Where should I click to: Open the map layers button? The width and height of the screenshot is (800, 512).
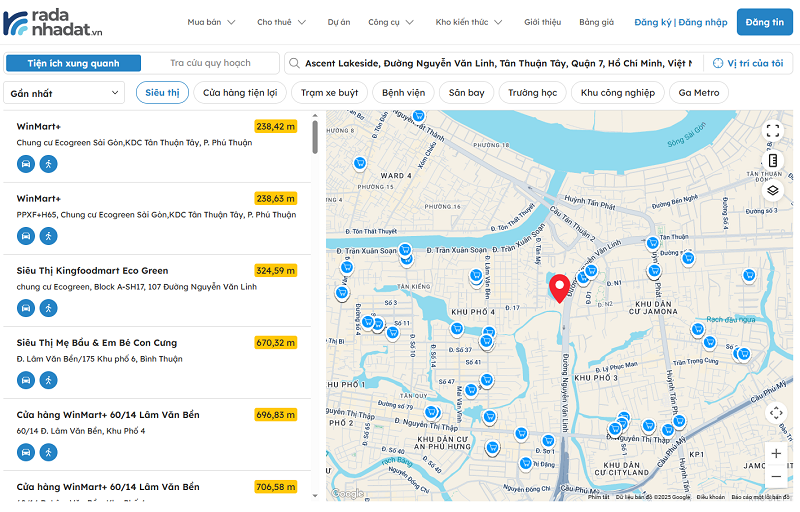tap(773, 190)
